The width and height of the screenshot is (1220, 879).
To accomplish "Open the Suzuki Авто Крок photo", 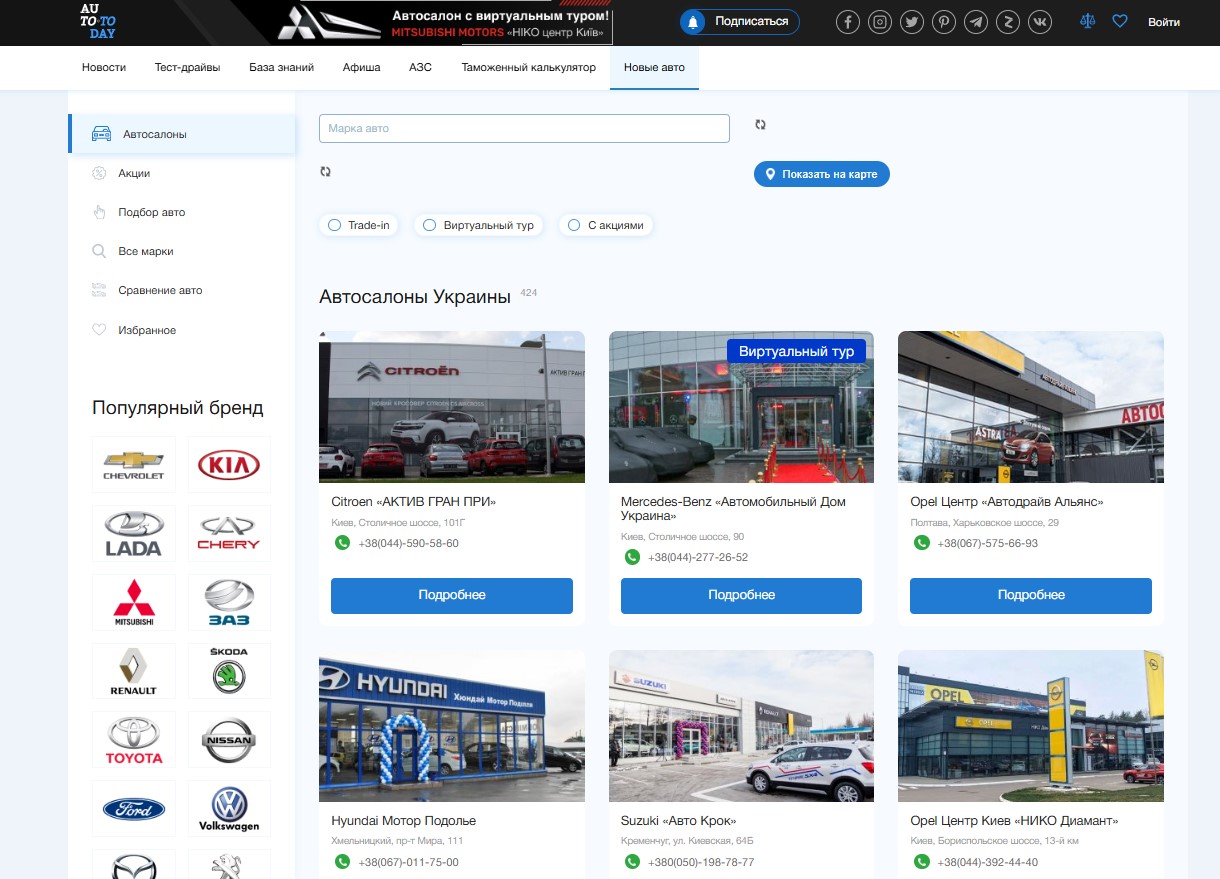I will pos(741,726).
